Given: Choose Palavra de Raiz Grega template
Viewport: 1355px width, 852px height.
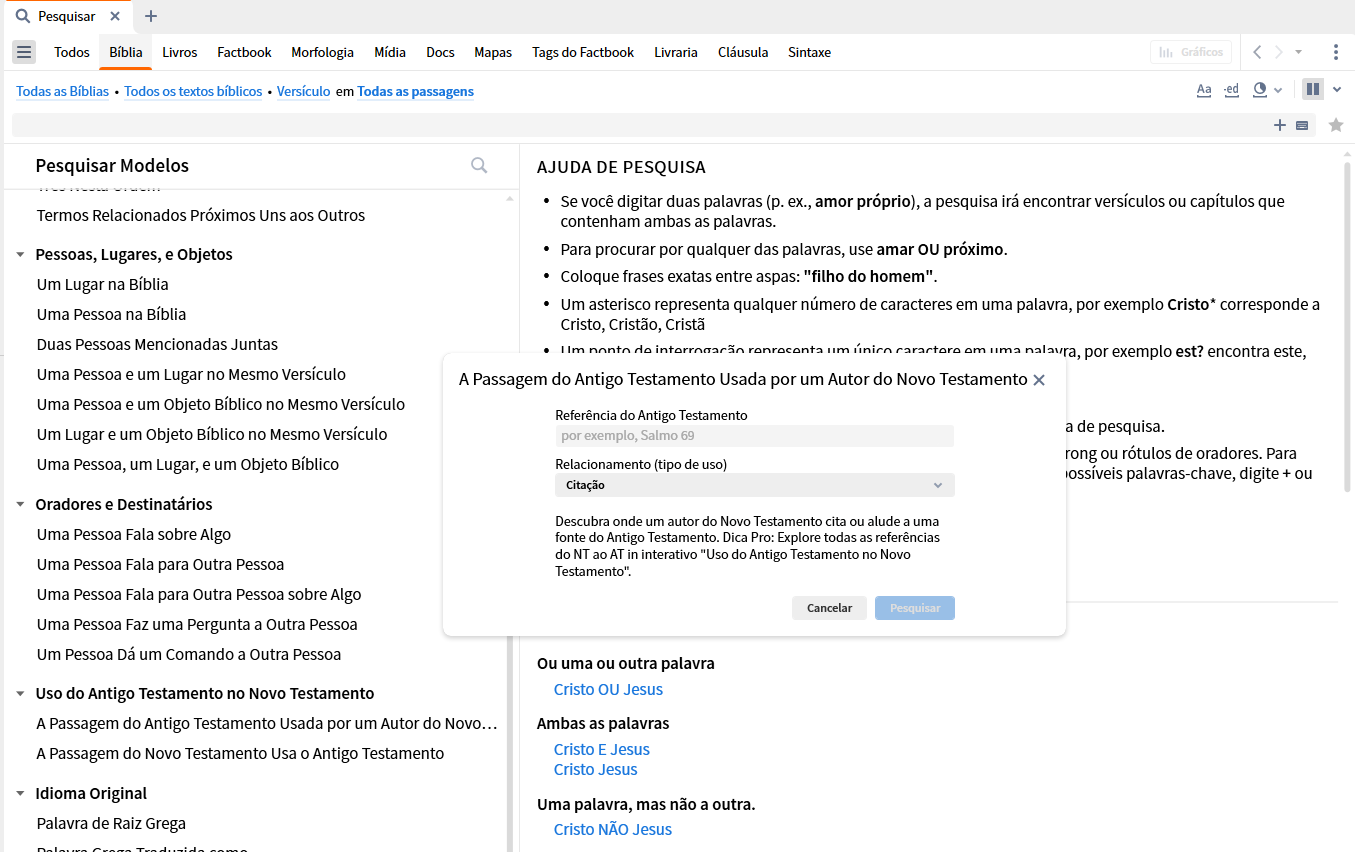Looking at the screenshot, I should tap(111, 823).
